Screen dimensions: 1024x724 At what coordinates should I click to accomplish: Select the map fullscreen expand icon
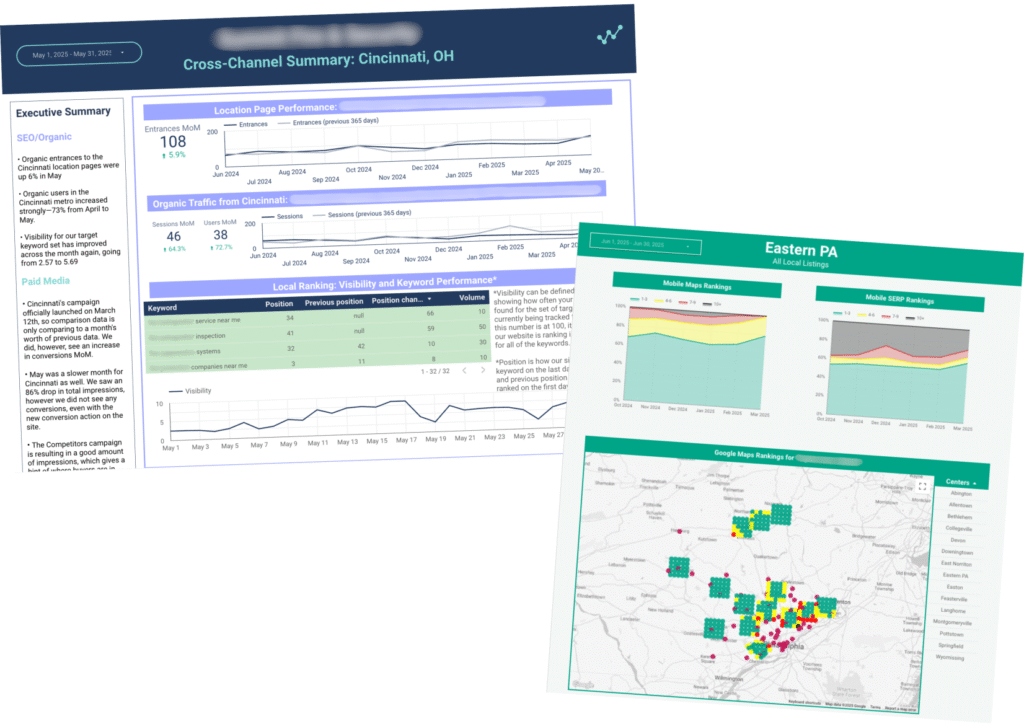[x=922, y=486]
